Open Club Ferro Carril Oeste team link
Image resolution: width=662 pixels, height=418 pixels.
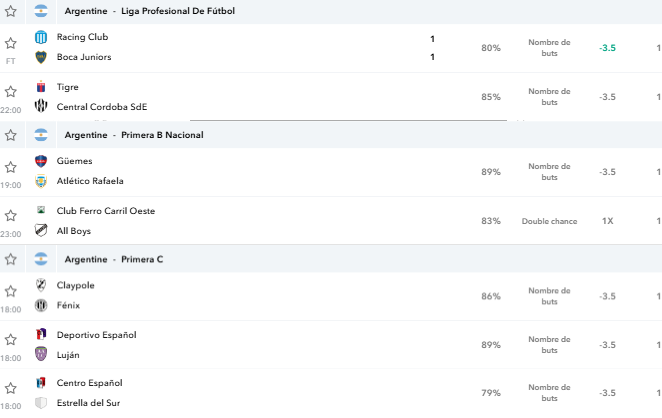[x=106, y=211]
